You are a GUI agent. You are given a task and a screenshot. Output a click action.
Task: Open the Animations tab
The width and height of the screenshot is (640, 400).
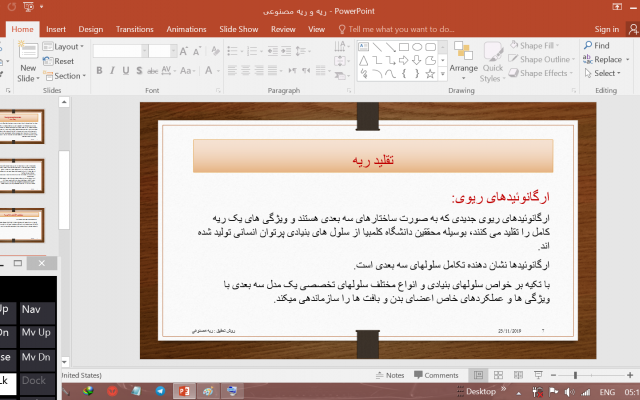pos(186,29)
